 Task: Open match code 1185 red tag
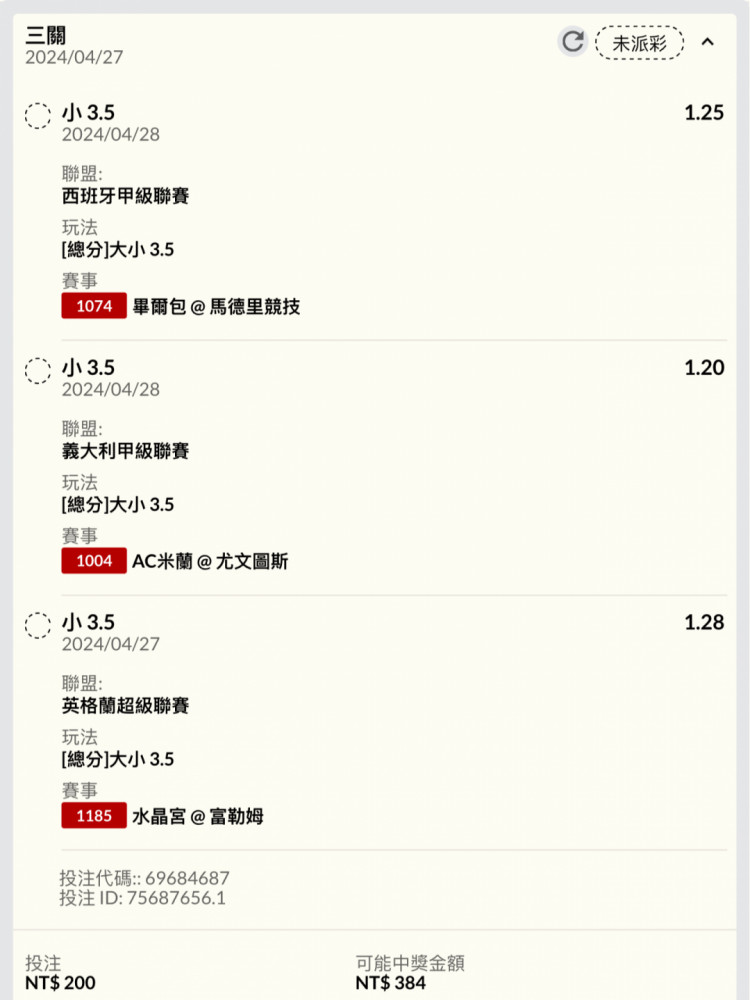(94, 815)
